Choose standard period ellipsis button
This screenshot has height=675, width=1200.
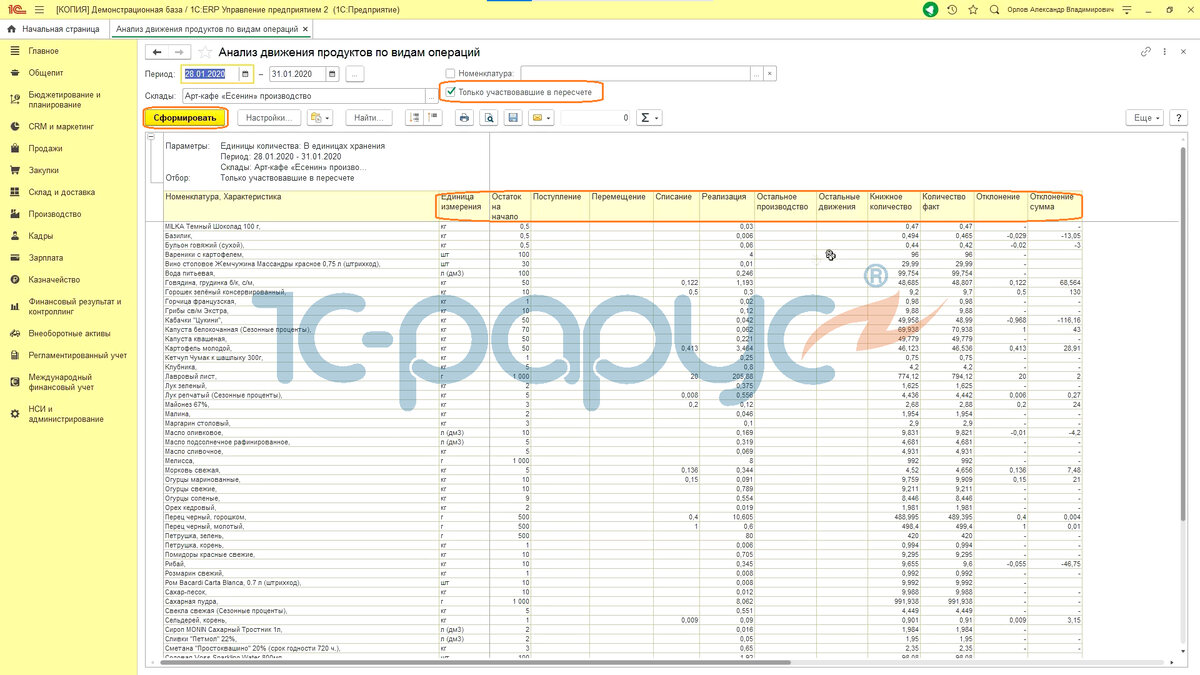click(356, 74)
